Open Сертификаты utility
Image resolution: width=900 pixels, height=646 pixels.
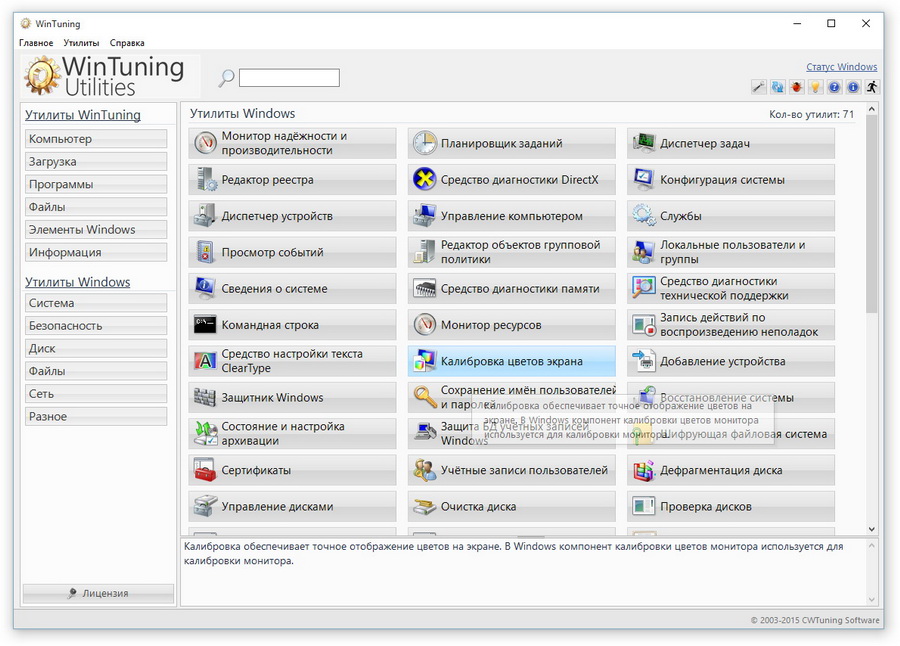tap(292, 470)
